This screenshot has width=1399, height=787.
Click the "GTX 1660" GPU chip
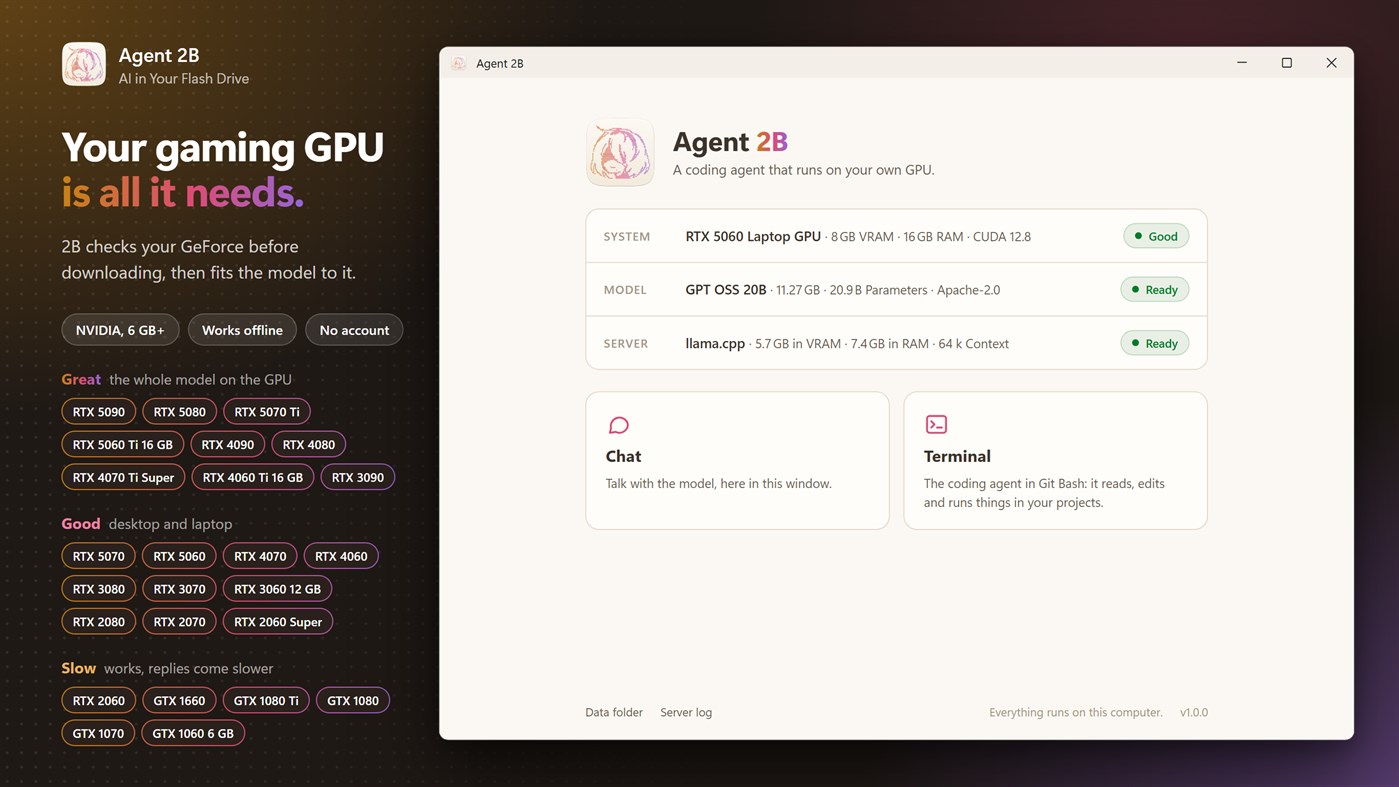(x=179, y=700)
